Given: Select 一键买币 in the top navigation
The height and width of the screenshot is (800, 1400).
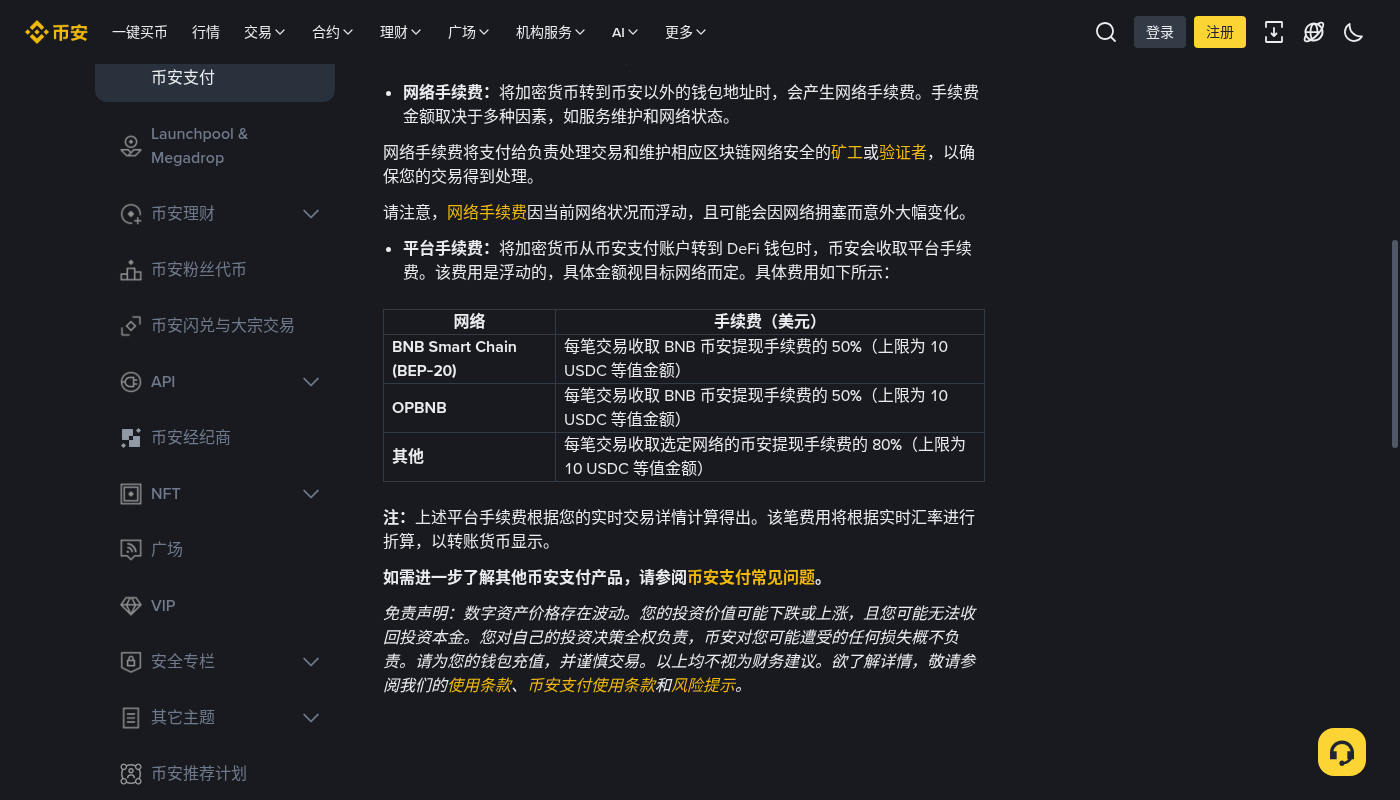Looking at the screenshot, I should 140,32.
